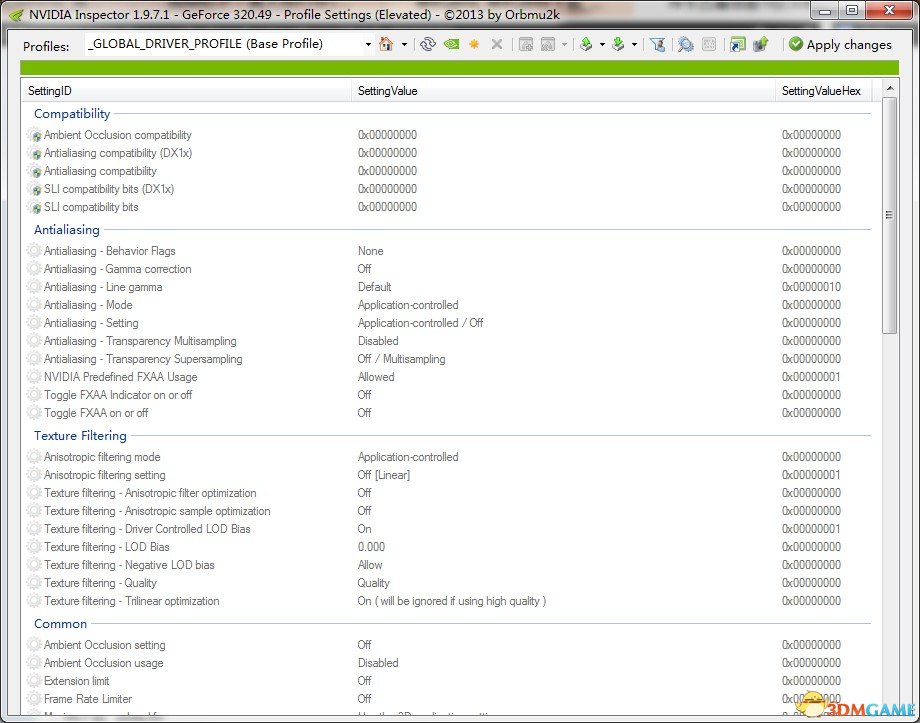The image size is (920, 723).
Task: Click the 'Allow' value for Negative LOD bias
Action: coord(370,565)
